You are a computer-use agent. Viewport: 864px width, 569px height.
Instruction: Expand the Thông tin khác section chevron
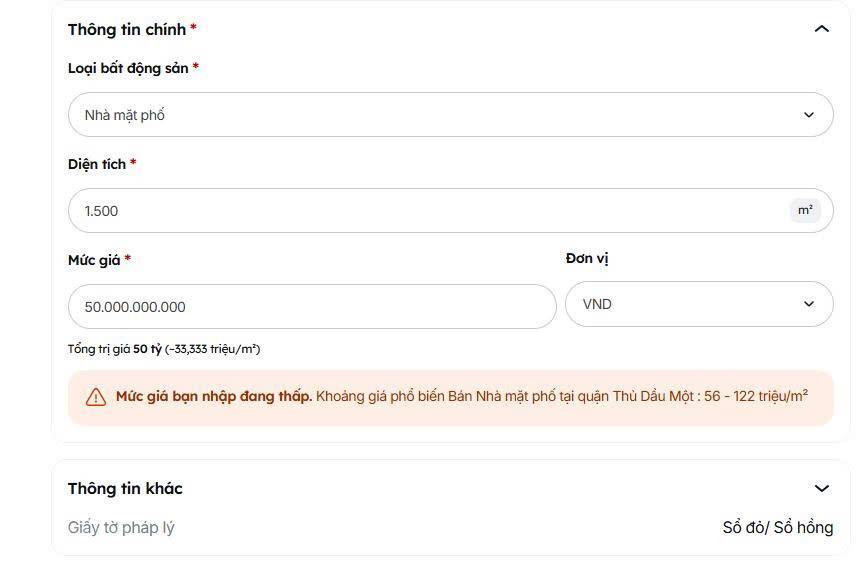[x=822, y=488]
